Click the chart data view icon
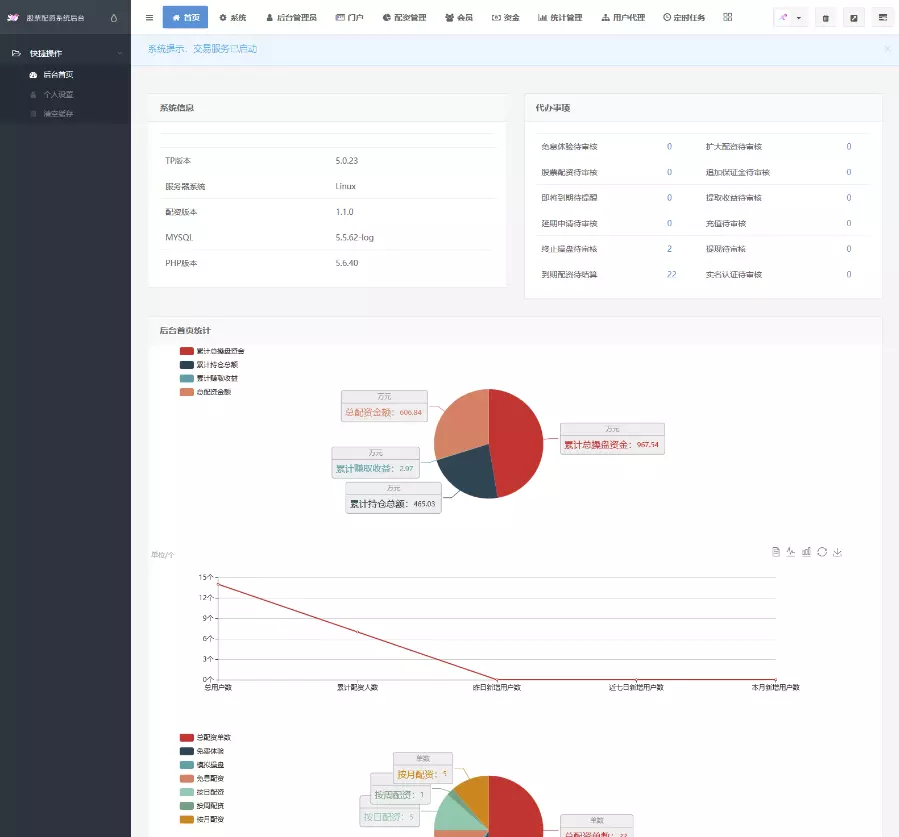The width and height of the screenshot is (899, 837). click(x=776, y=551)
